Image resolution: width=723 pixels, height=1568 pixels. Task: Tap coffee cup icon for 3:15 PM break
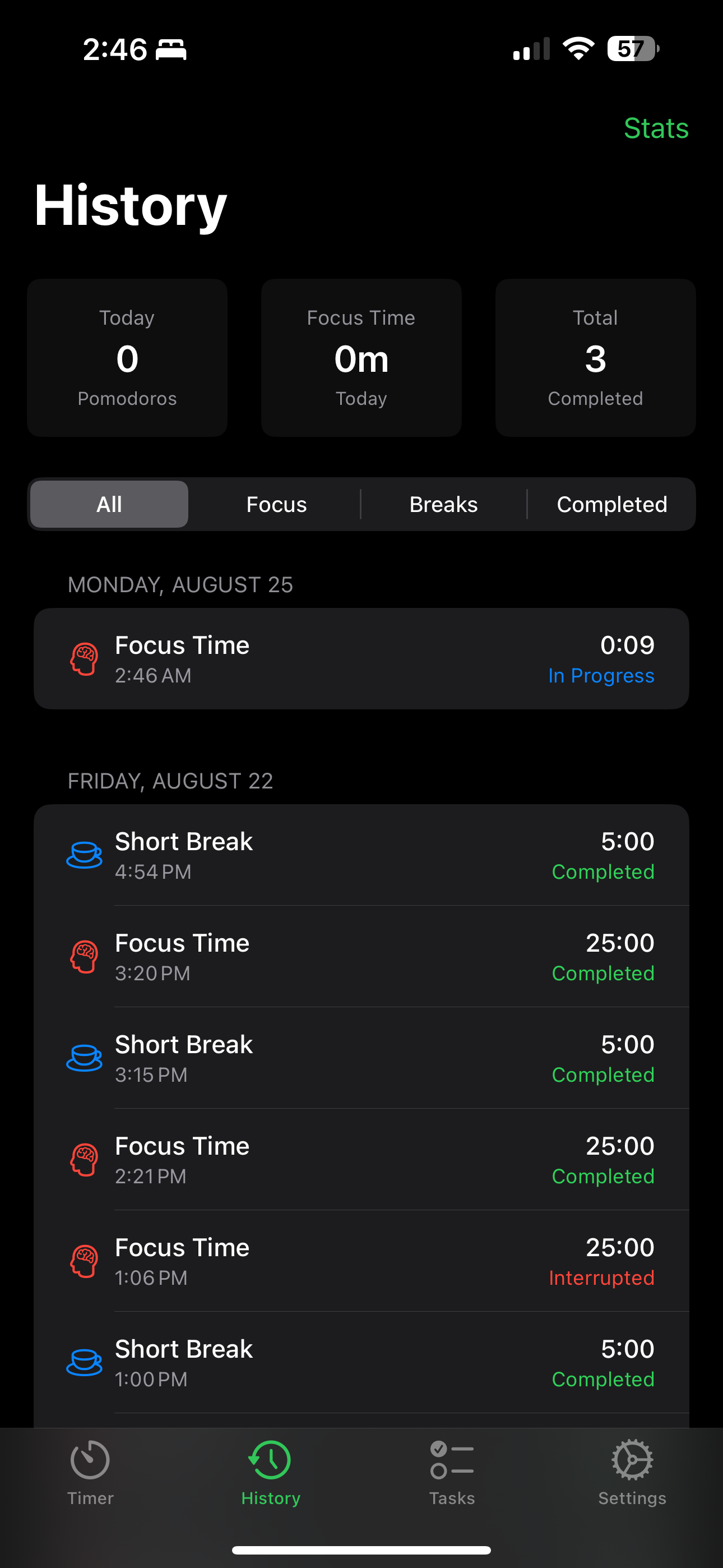click(x=84, y=1059)
